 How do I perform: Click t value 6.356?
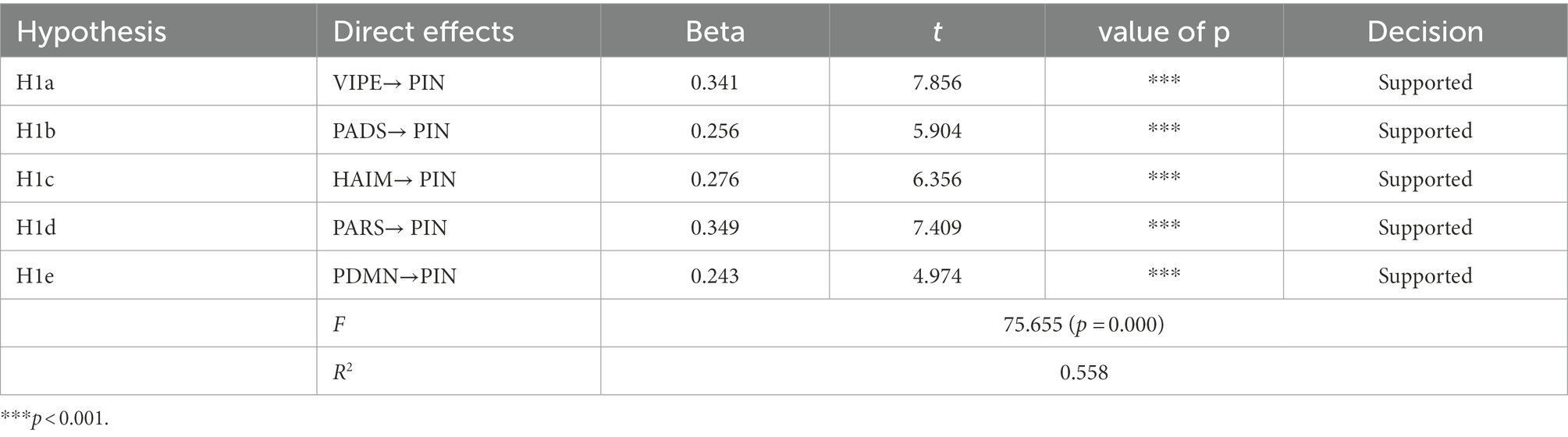click(937, 179)
